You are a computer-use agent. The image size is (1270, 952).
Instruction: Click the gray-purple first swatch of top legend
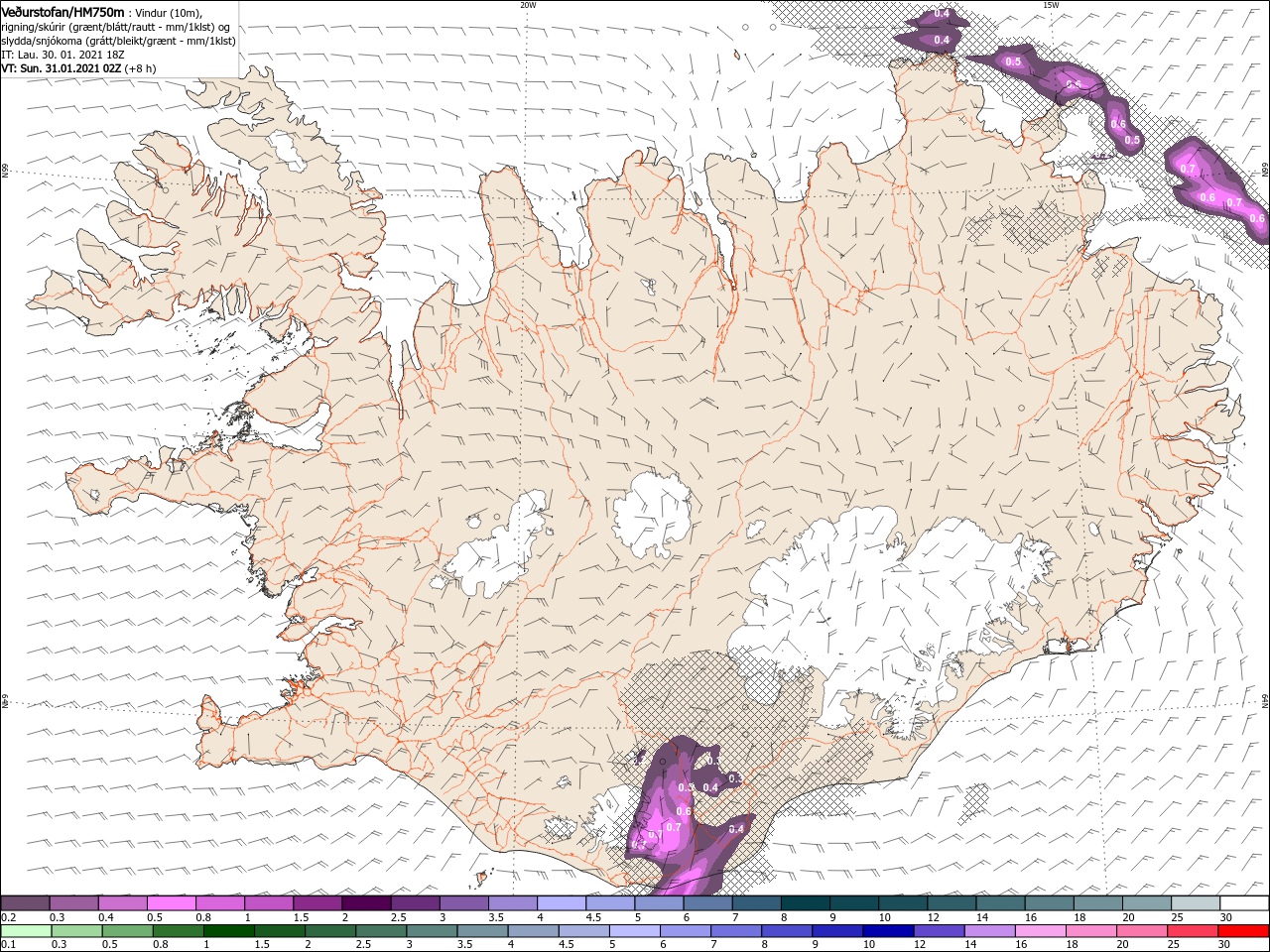pyautogui.click(x=25, y=903)
